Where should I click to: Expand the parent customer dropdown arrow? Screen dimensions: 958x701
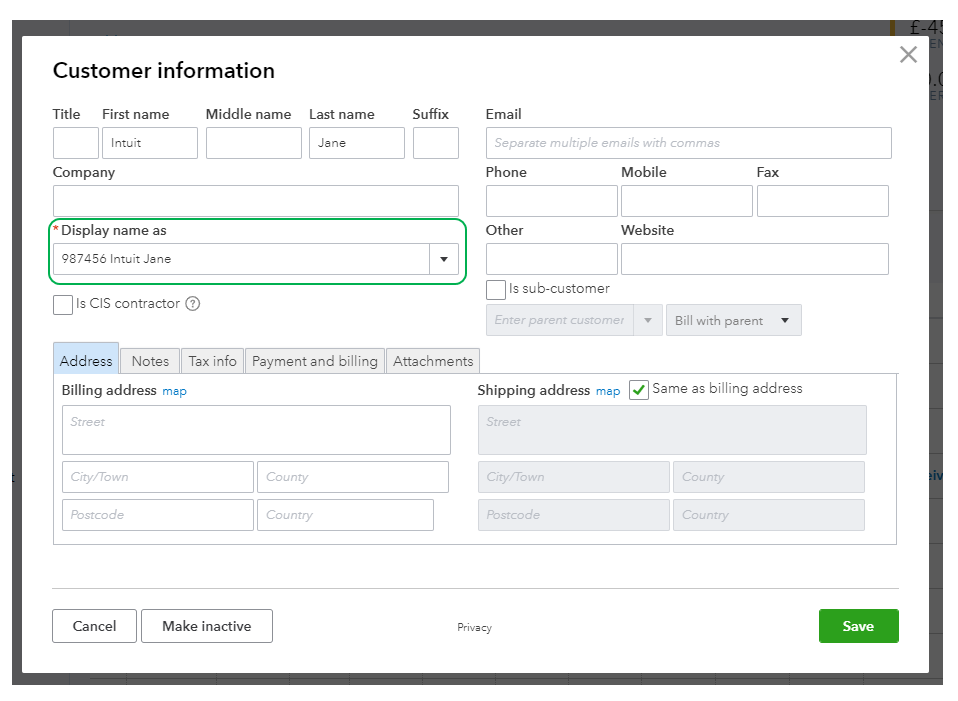click(647, 320)
